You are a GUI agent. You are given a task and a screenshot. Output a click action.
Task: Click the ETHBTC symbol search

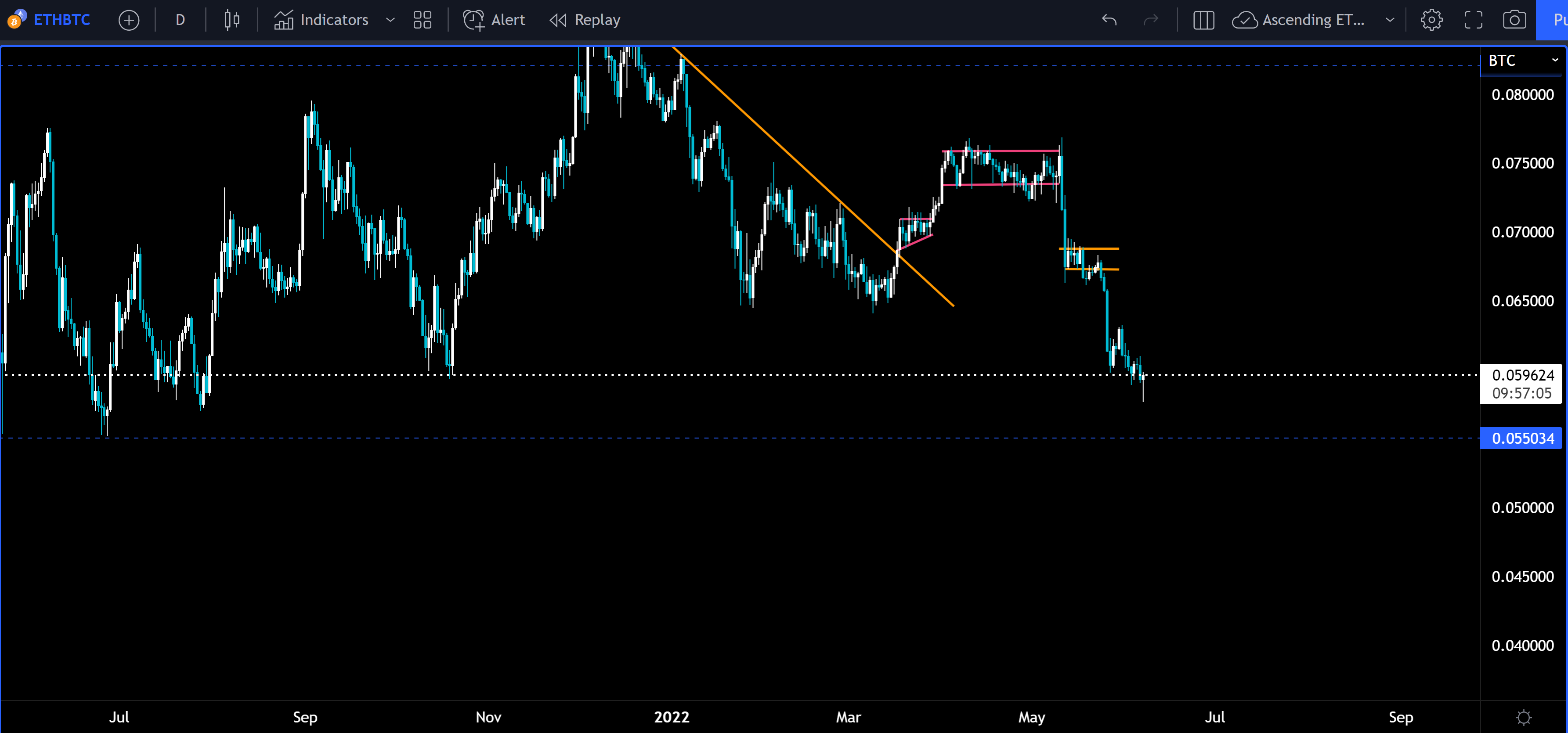pyautogui.click(x=61, y=20)
